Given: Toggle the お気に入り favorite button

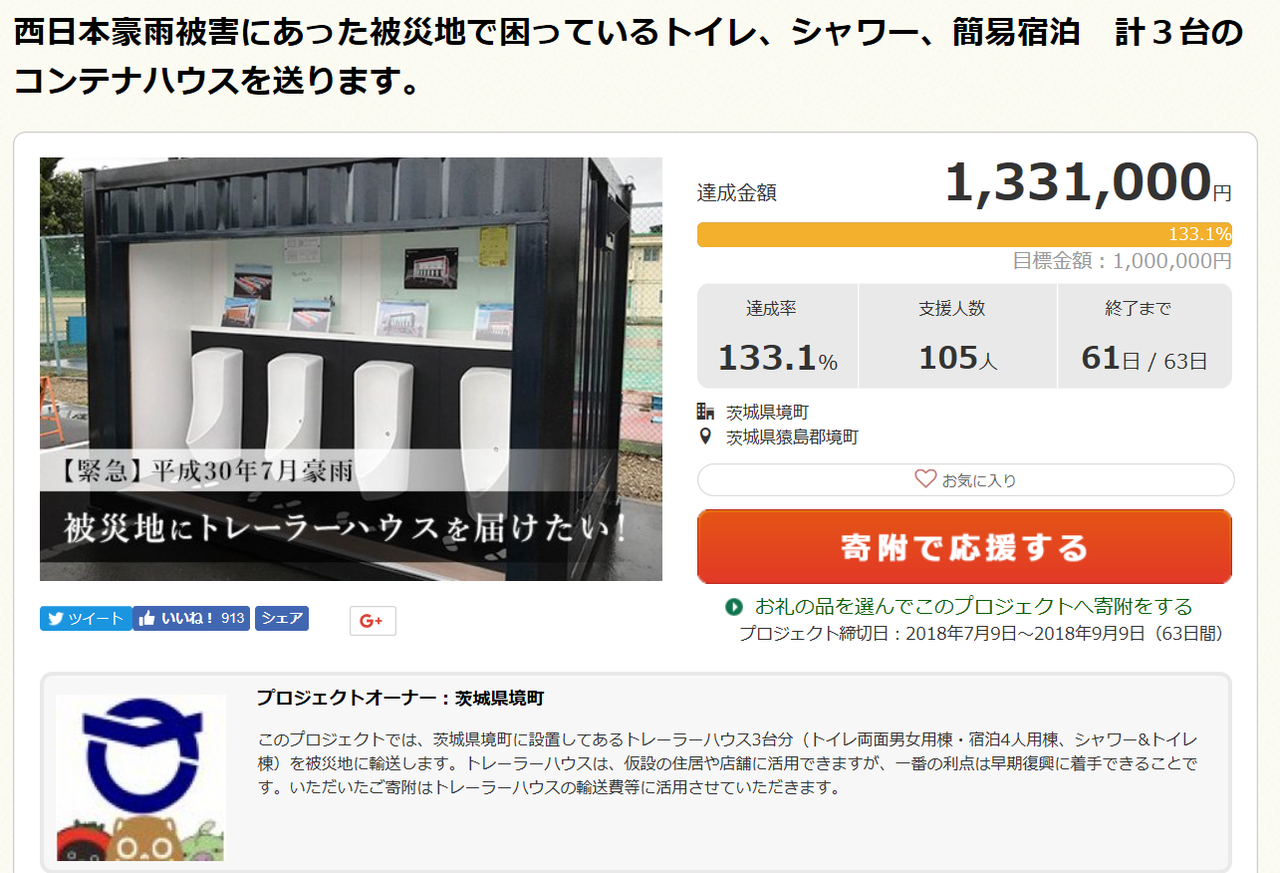Looking at the screenshot, I should [x=965, y=480].
